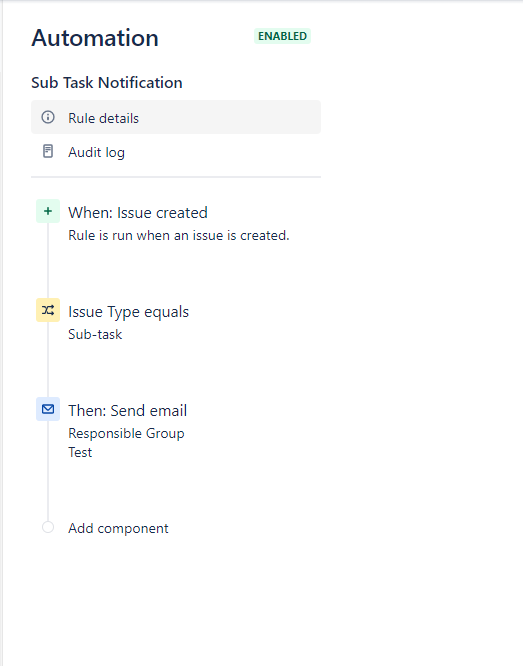
Task: Click Add component link
Action: [x=118, y=528]
